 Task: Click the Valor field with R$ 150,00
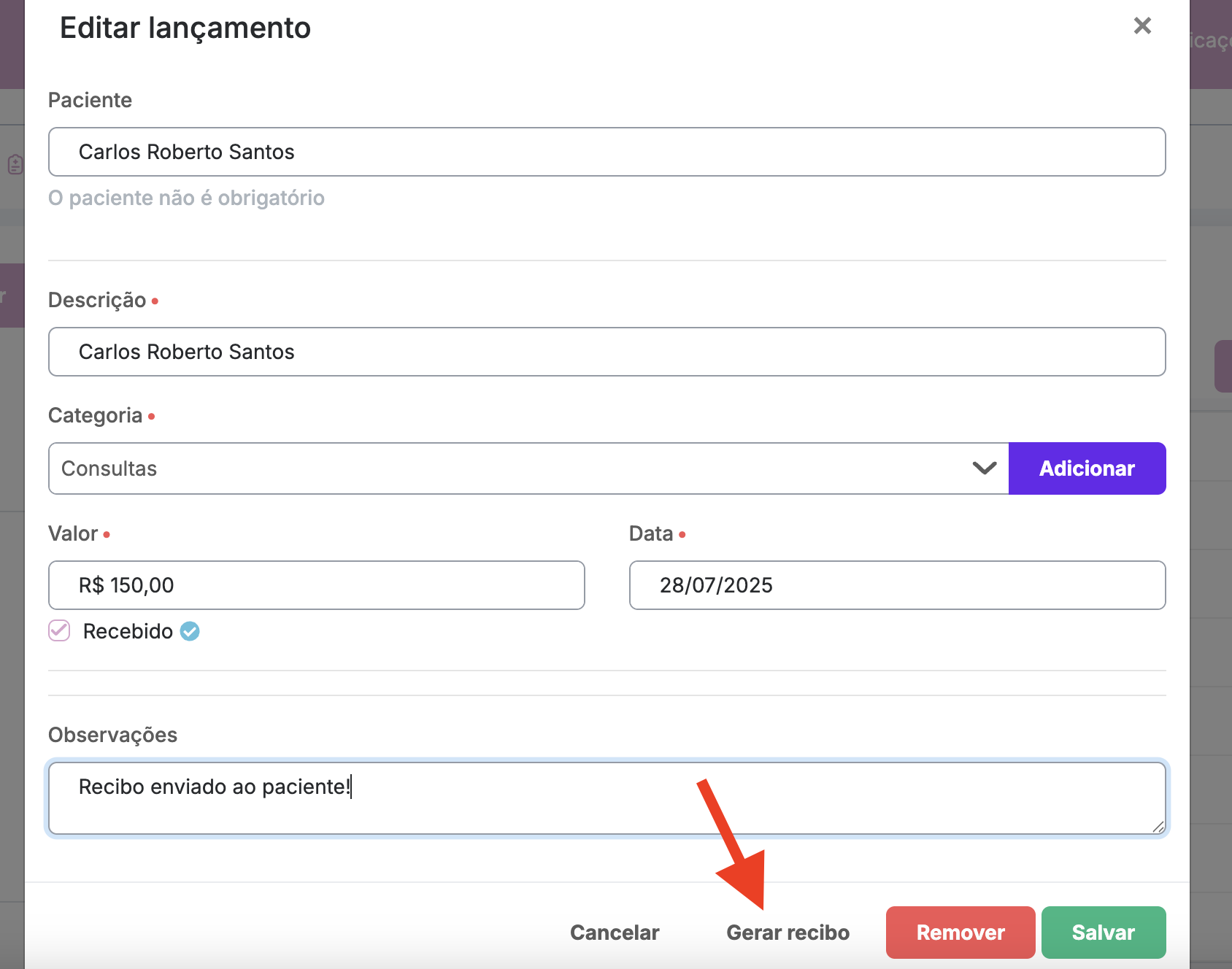point(316,585)
